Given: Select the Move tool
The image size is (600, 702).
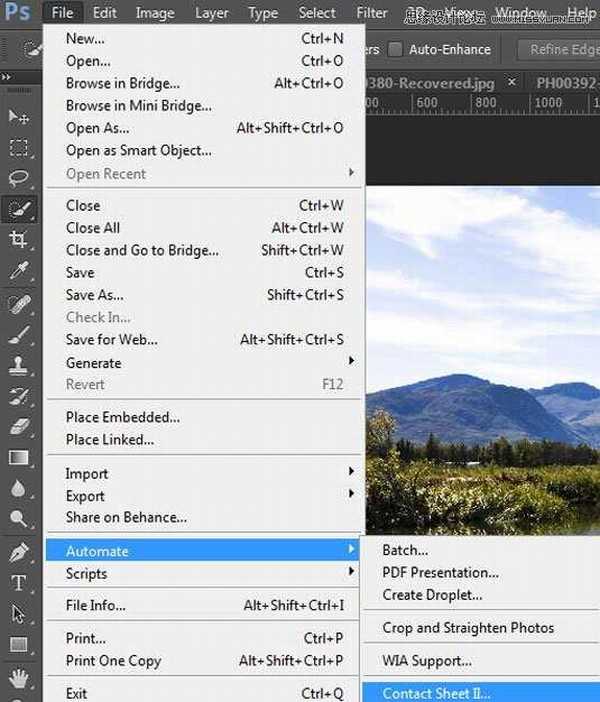Looking at the screenshot, I should (19, 117).
